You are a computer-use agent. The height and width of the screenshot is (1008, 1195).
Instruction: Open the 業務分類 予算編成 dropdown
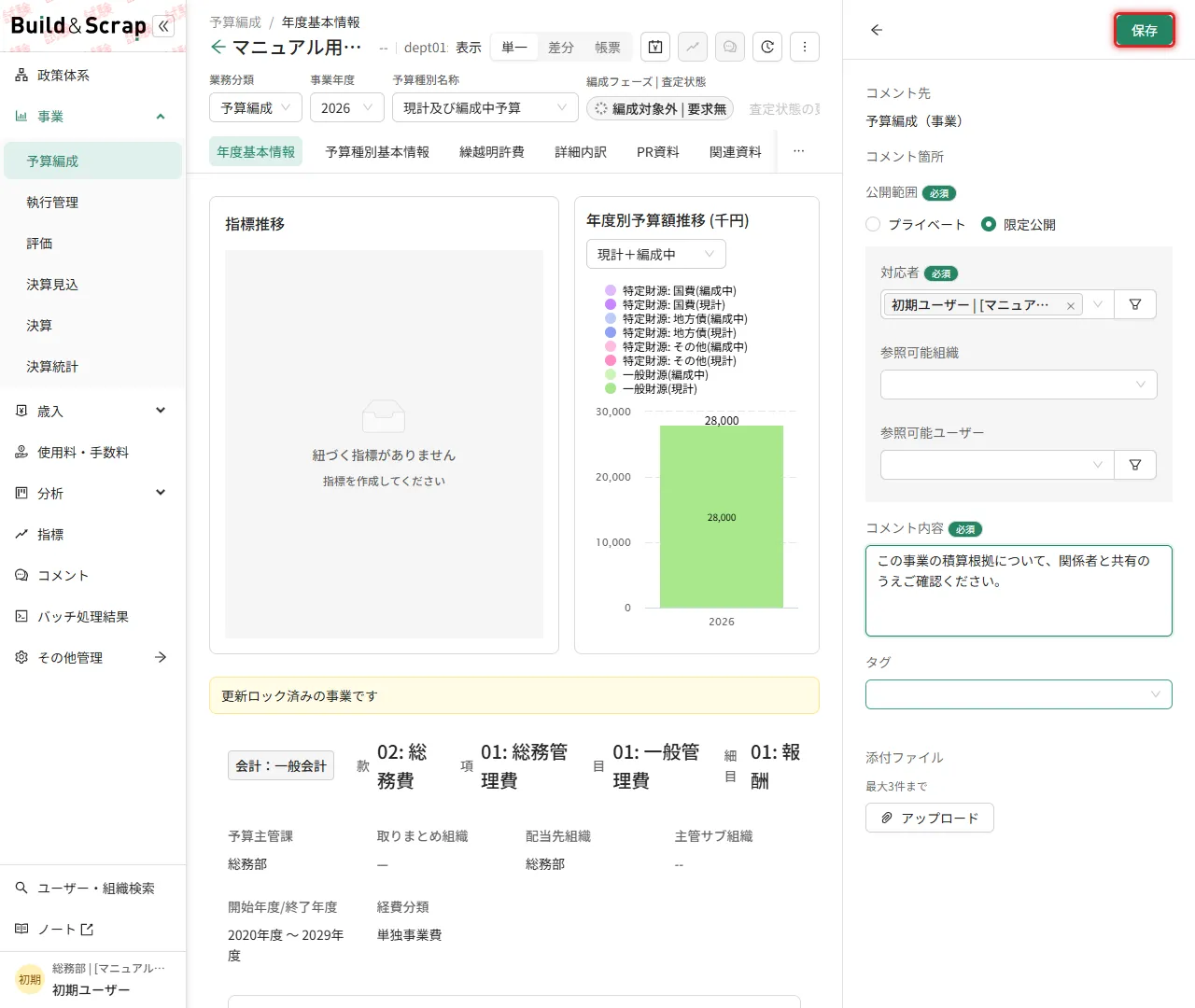point(256,108)
